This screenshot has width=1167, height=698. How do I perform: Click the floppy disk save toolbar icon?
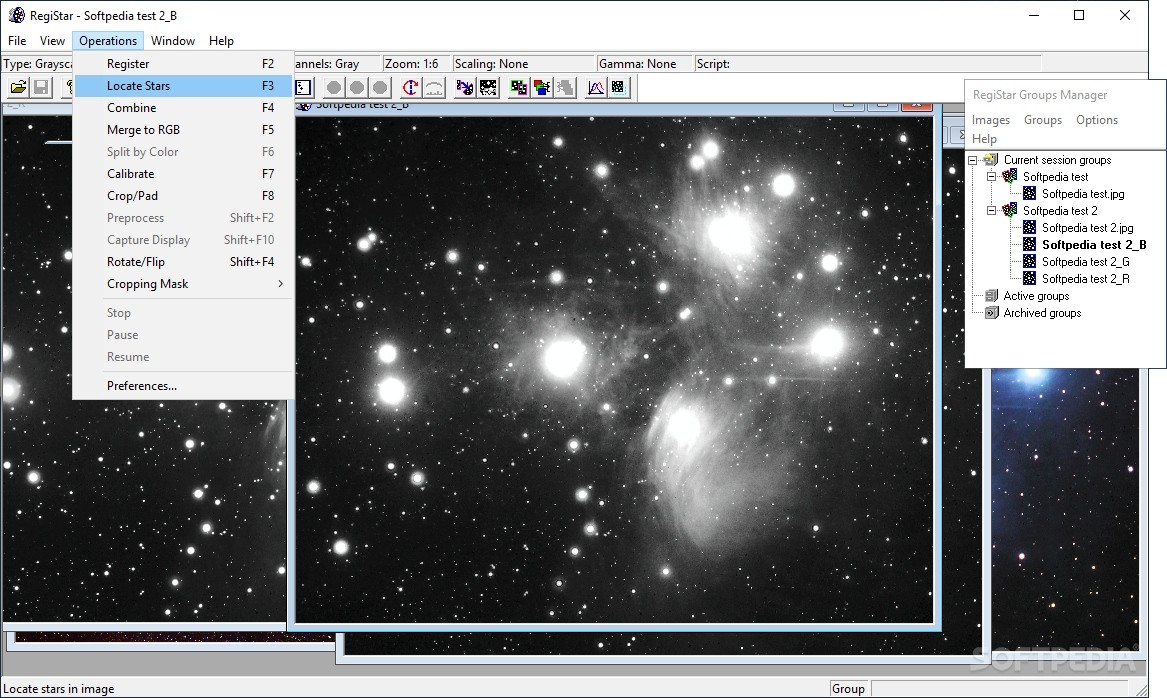(x=41, y=88)
